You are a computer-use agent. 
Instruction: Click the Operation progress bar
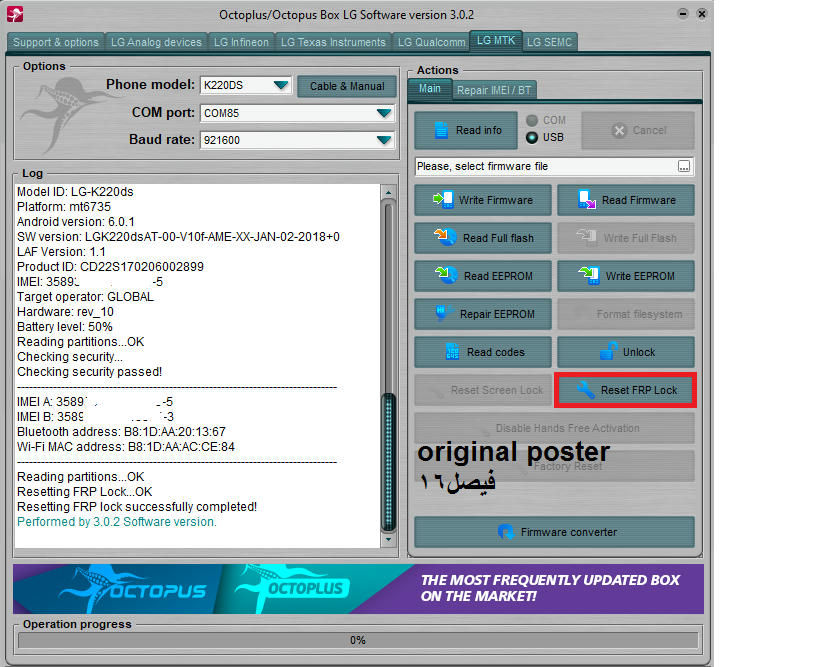358,640
